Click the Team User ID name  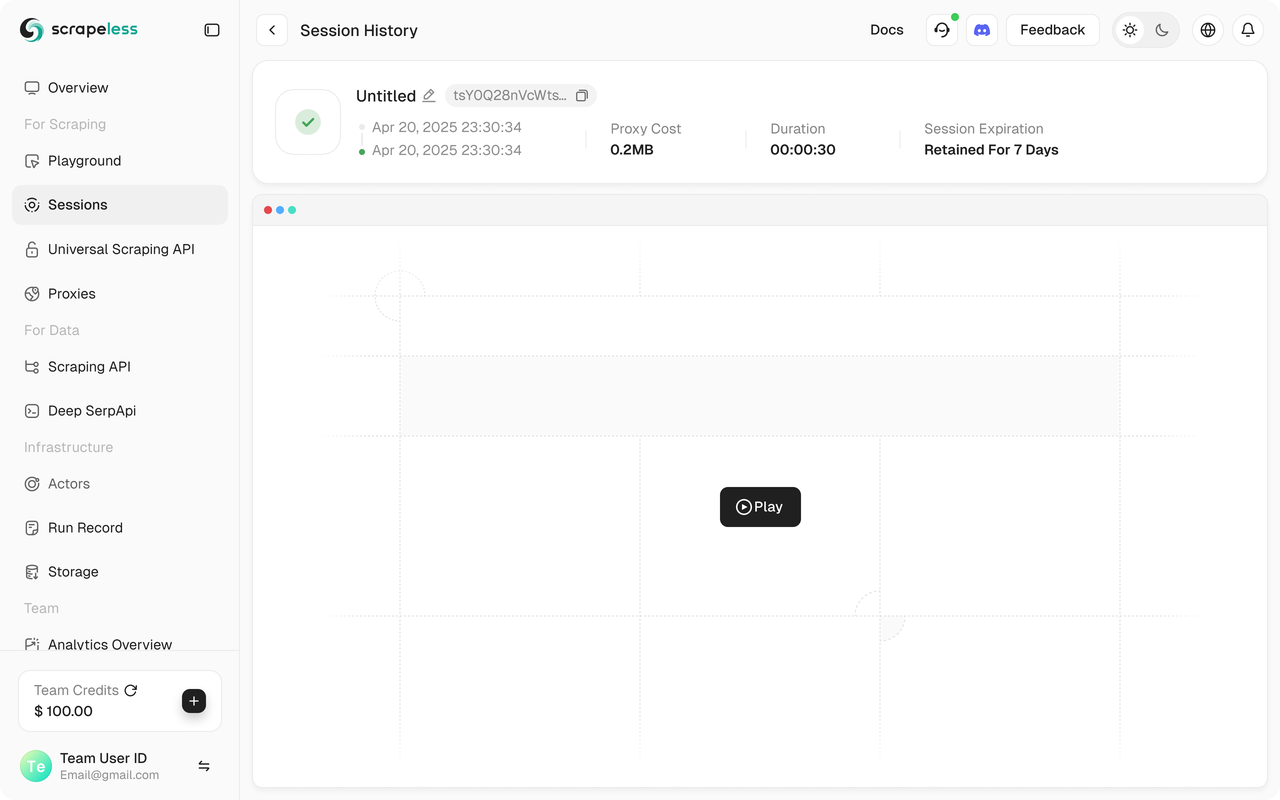point(103,758)
